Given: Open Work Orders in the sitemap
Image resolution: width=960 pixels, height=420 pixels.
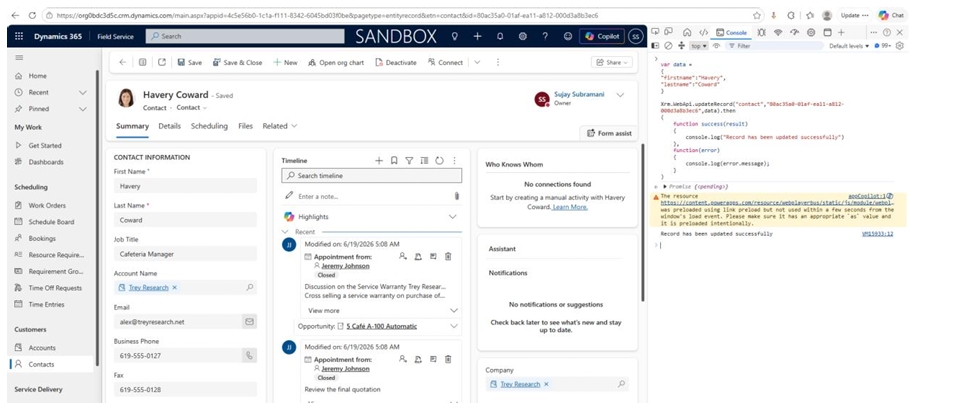Looking at the screenshot, I should click(47, 206).
